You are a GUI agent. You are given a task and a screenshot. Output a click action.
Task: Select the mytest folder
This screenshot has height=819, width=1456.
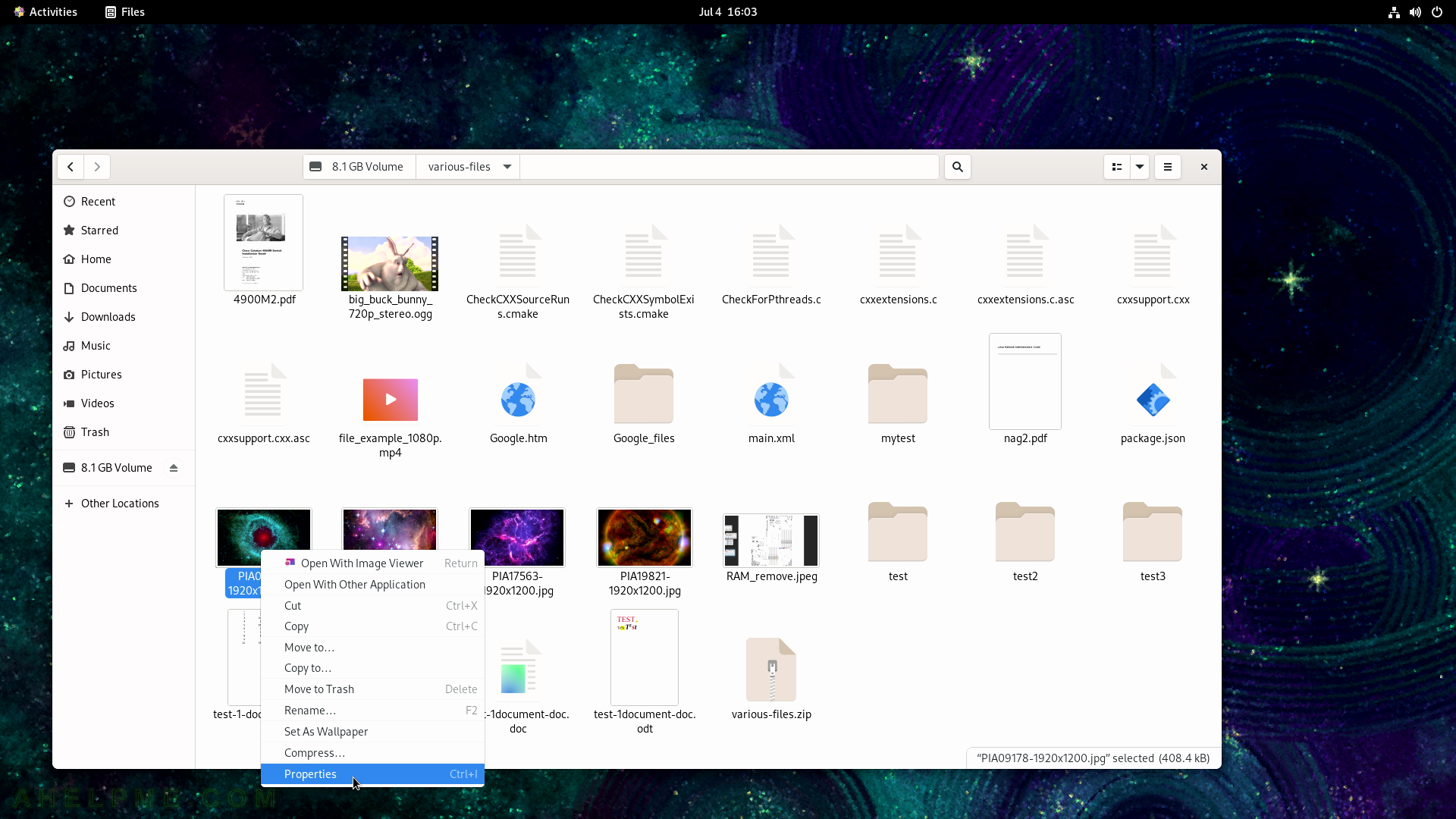click(x=898, y=394)
